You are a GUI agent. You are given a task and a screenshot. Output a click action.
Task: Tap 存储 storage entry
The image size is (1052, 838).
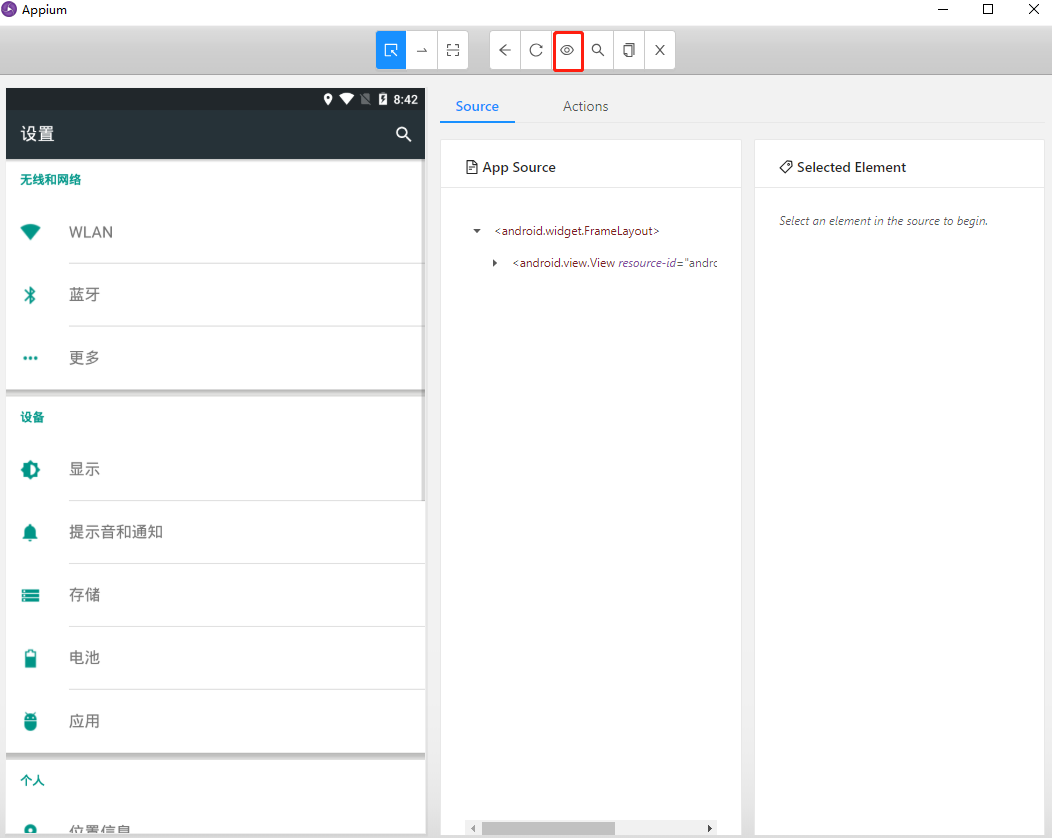coord(215,595)
